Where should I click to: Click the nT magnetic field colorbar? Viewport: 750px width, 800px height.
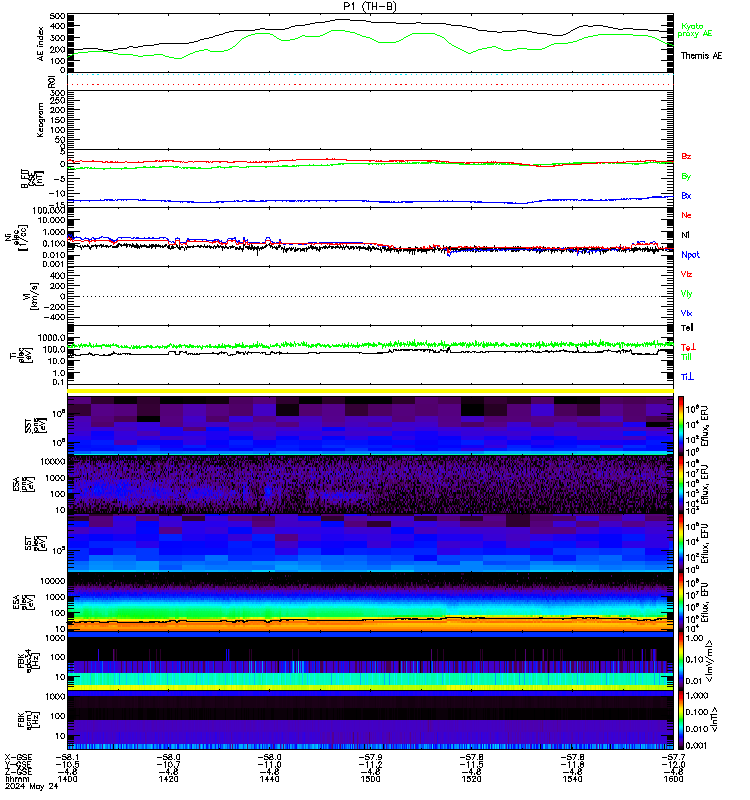coord(681,720)
